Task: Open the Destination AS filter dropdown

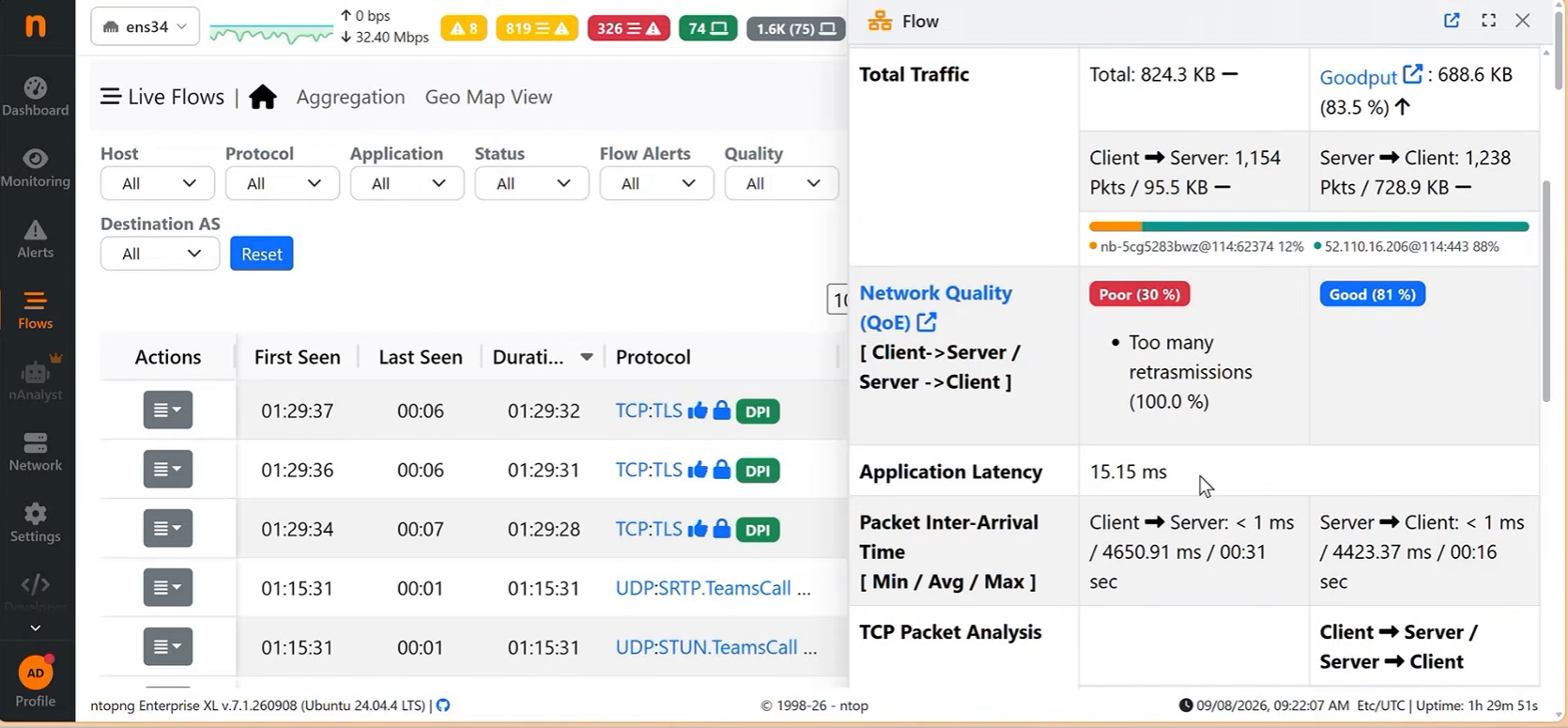Action: coord(160,254)
